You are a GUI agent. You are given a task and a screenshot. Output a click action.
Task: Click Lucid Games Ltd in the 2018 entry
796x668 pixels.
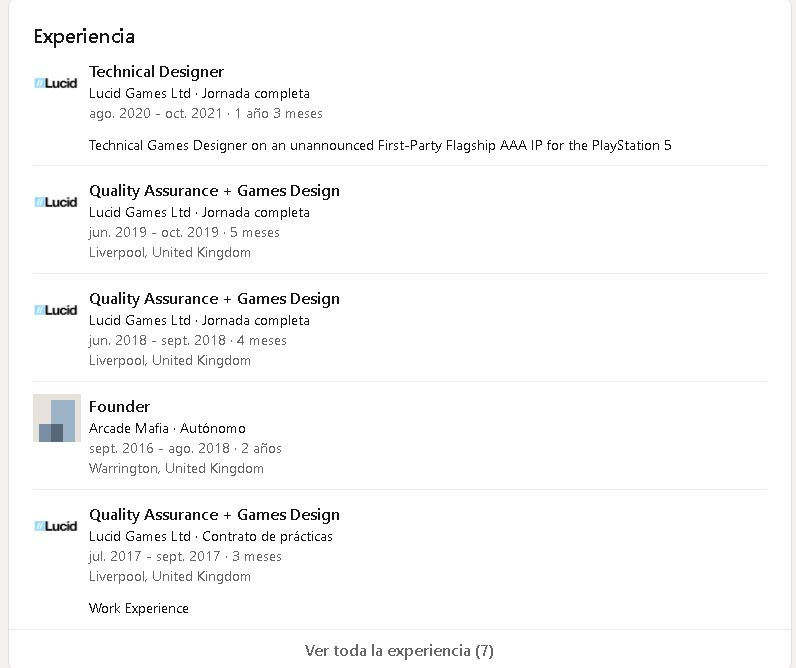pyautogui.click(x=140, y=321)
